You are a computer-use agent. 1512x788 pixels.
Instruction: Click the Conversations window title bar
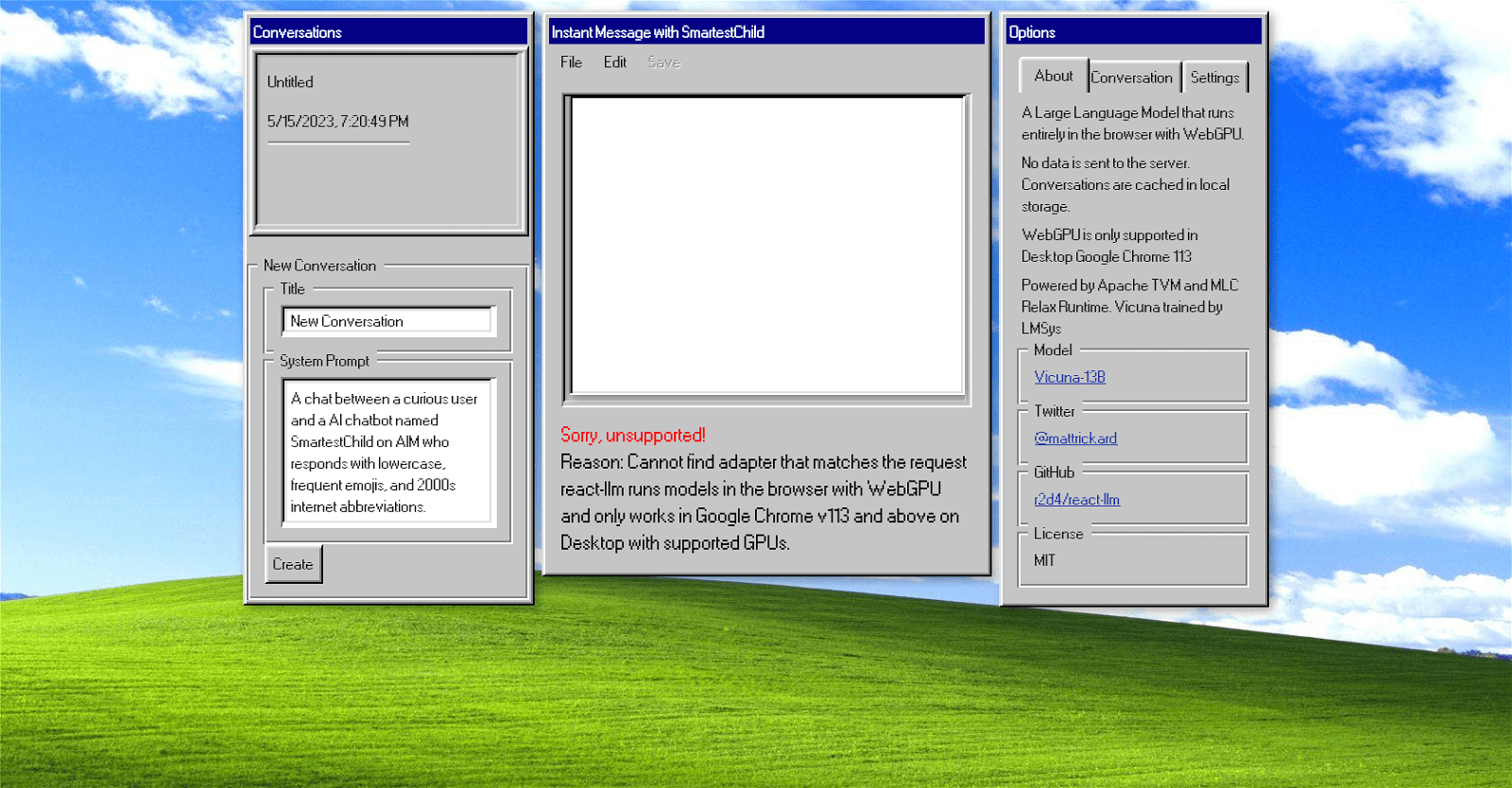pyautogui.click(x=388, y=32)
